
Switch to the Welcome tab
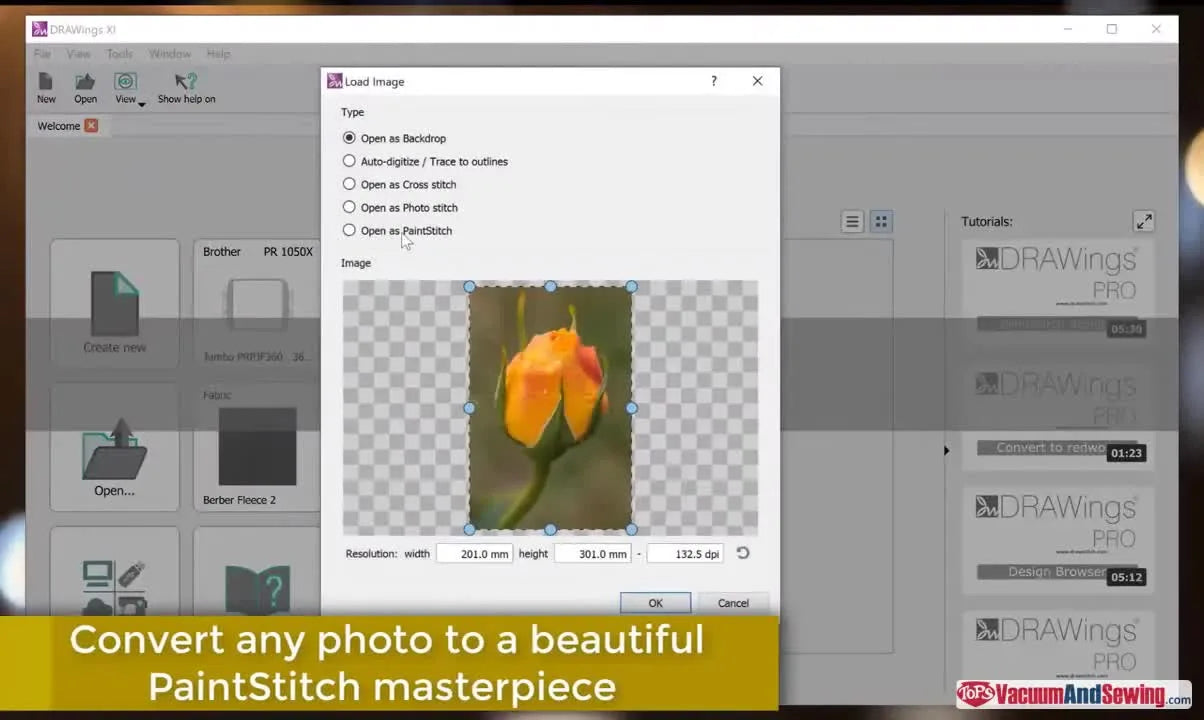pyautogui.click(x=58, y=126)
